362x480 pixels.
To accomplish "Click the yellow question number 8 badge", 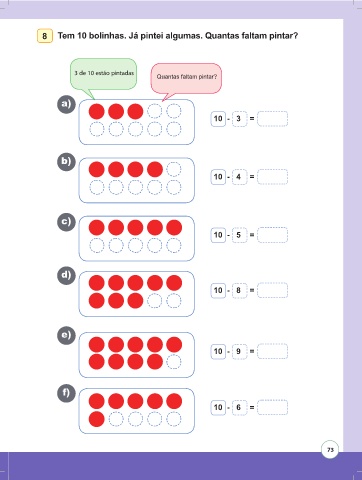I will 45,36.
